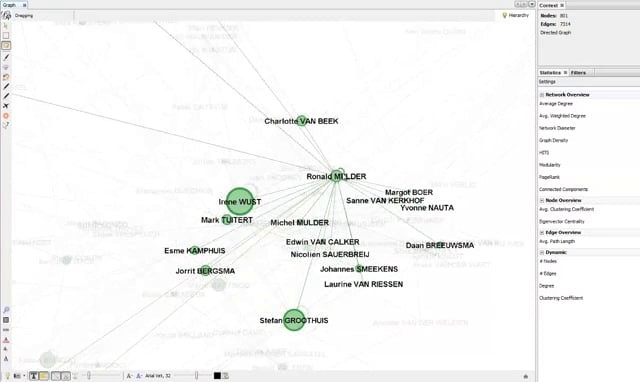Open the black label color swatch
The height and width of the screenshot is (382, 640).
click(217, 375)
